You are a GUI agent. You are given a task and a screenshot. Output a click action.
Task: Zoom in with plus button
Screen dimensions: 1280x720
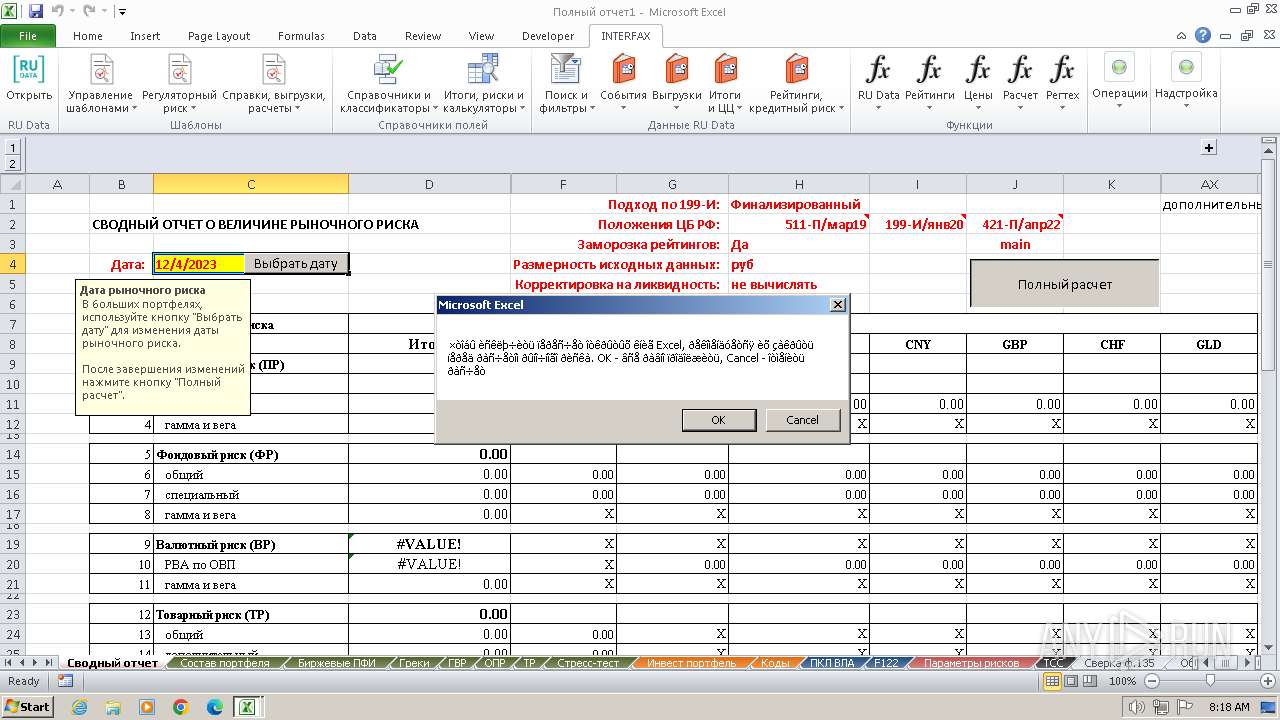(1268, 681)
